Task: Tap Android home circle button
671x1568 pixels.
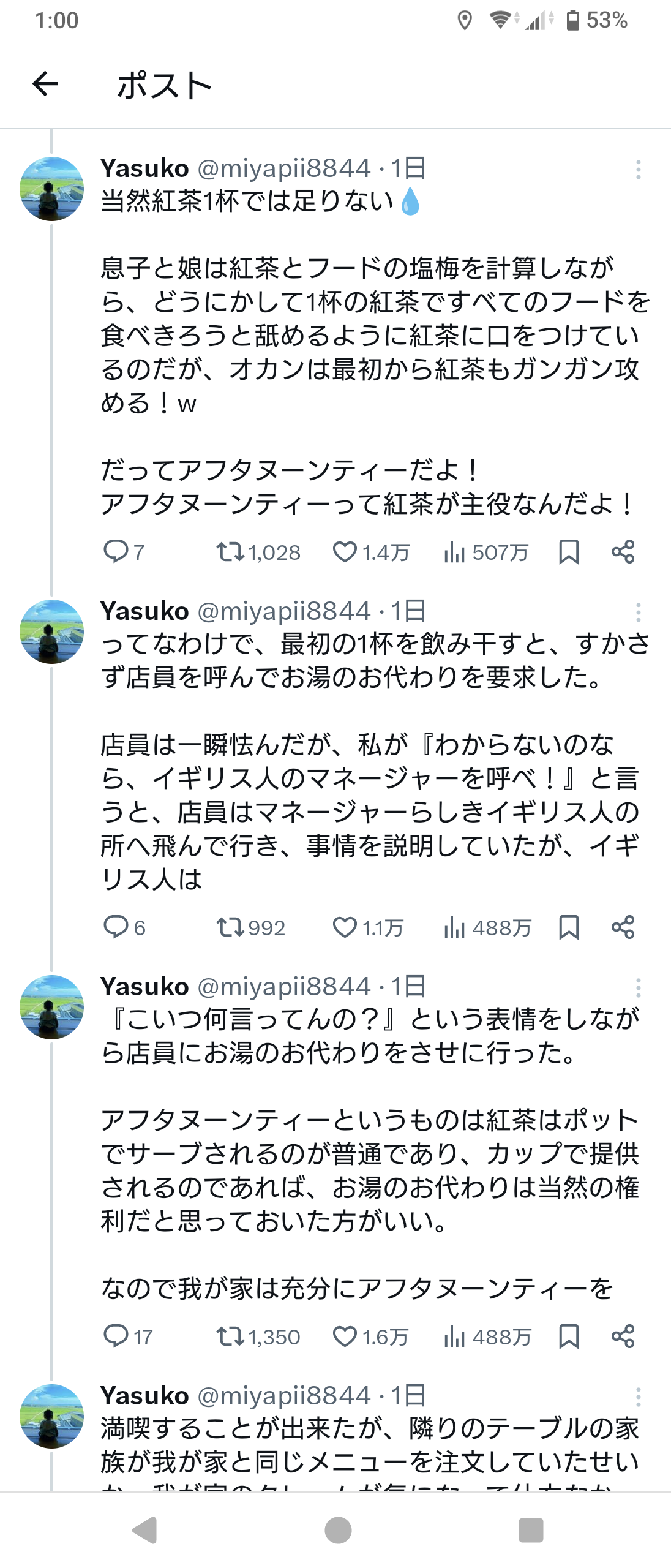Action: point(338,1530)
